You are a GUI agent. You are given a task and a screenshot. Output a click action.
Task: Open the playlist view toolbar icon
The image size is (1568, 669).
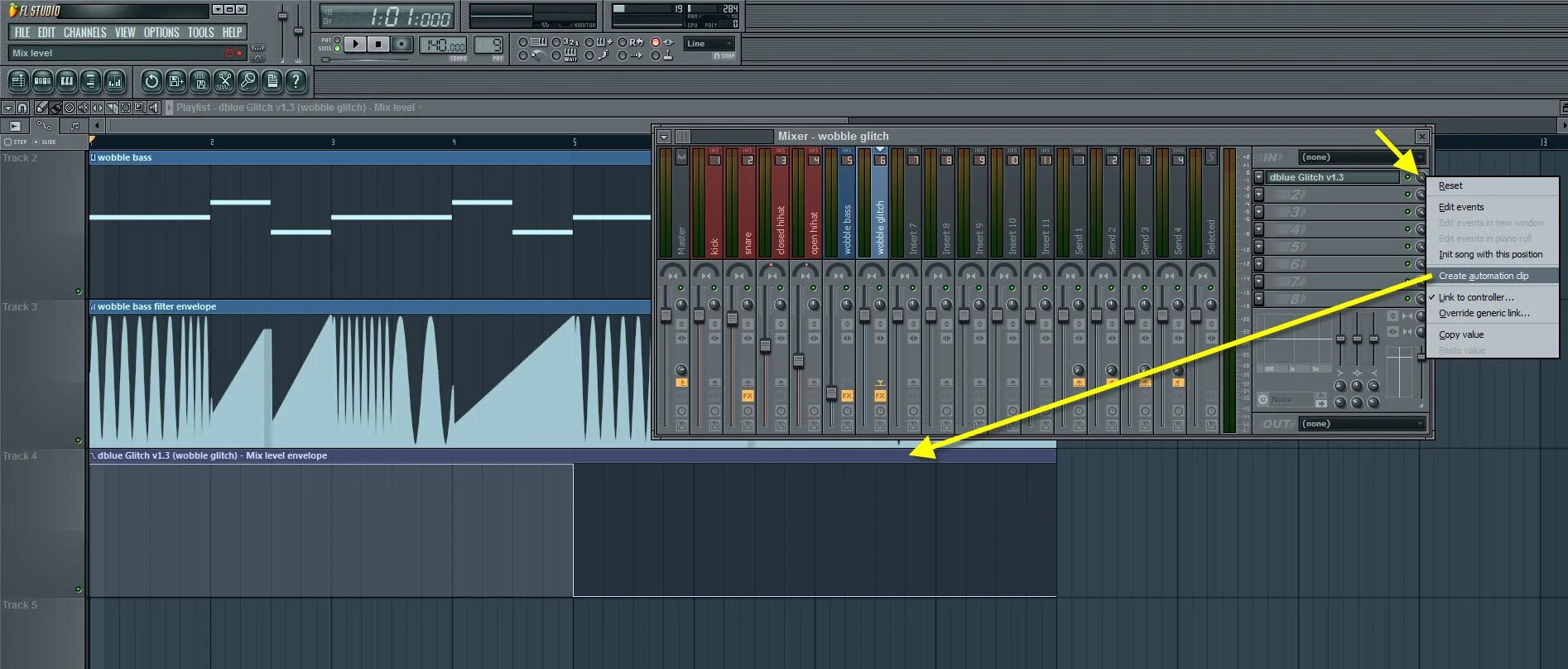click(x=18, y=80)
